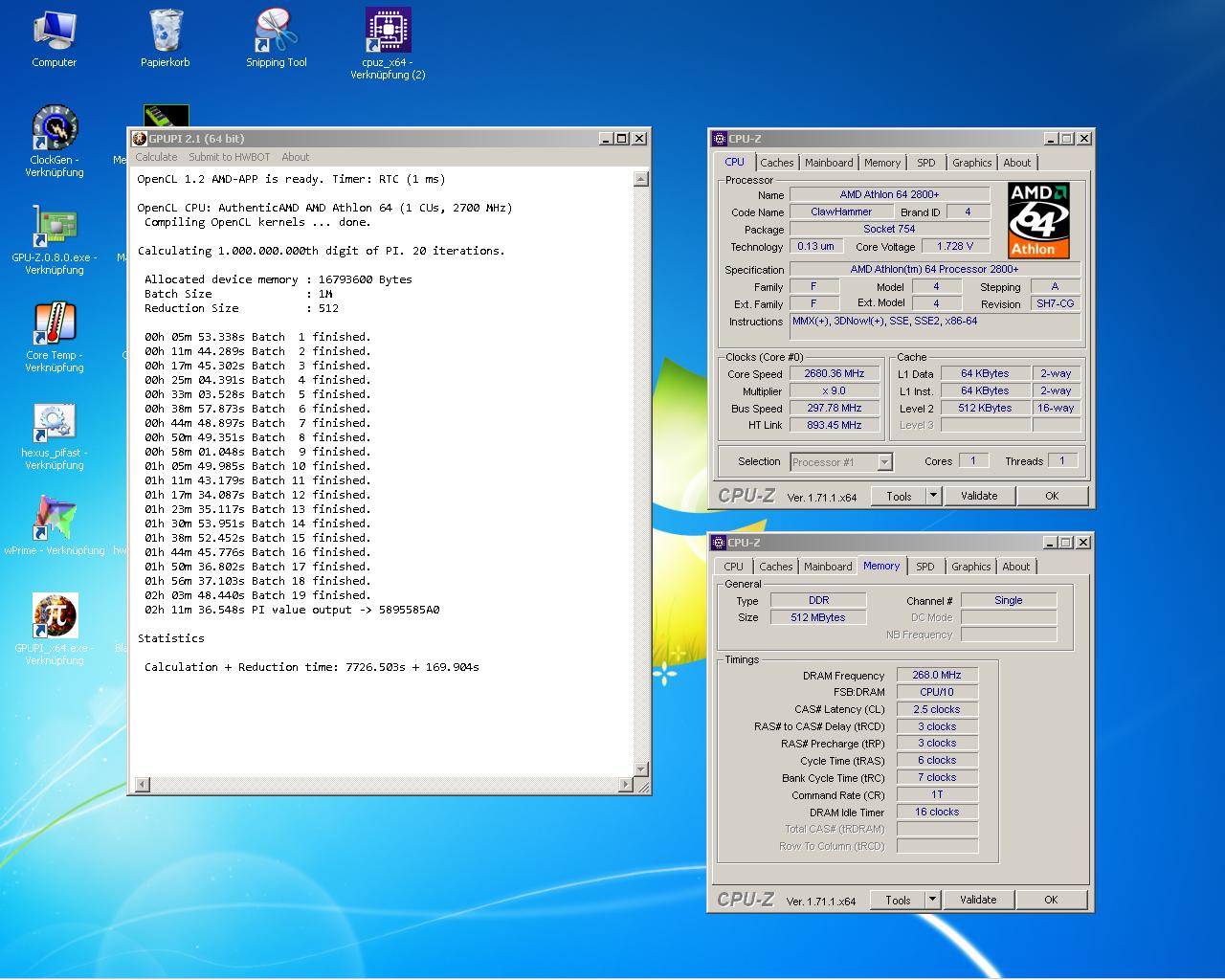This screenshot has width=1225, height=980.
Task: Click the Bus Speed value 297.78 MHz
Action: (835, 408)
